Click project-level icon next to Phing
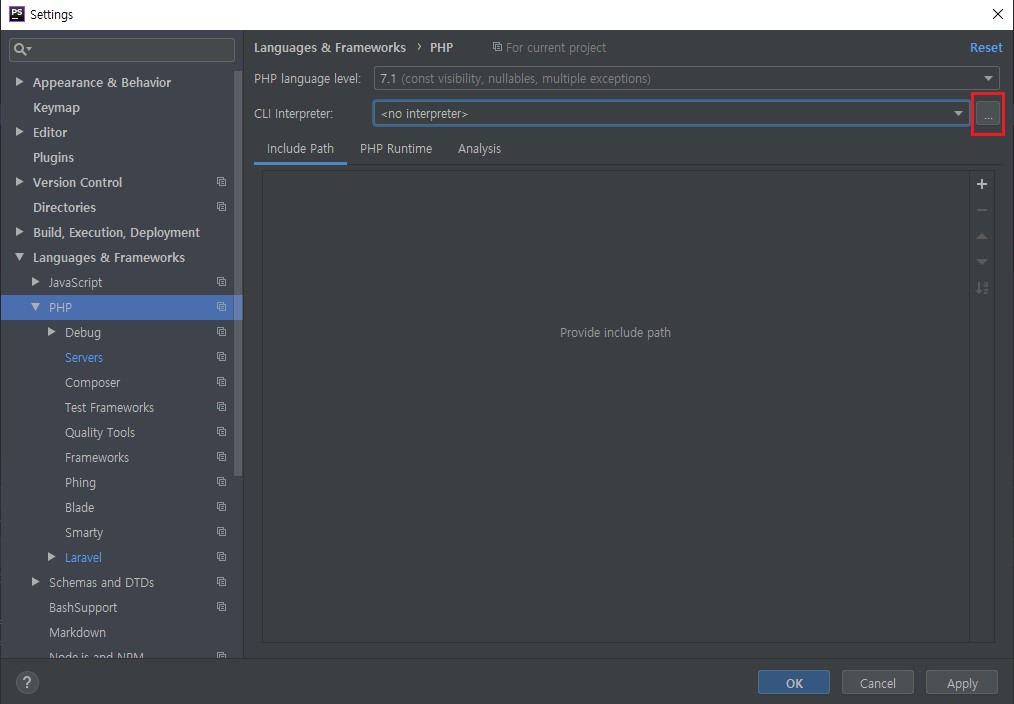 point(221,482)
